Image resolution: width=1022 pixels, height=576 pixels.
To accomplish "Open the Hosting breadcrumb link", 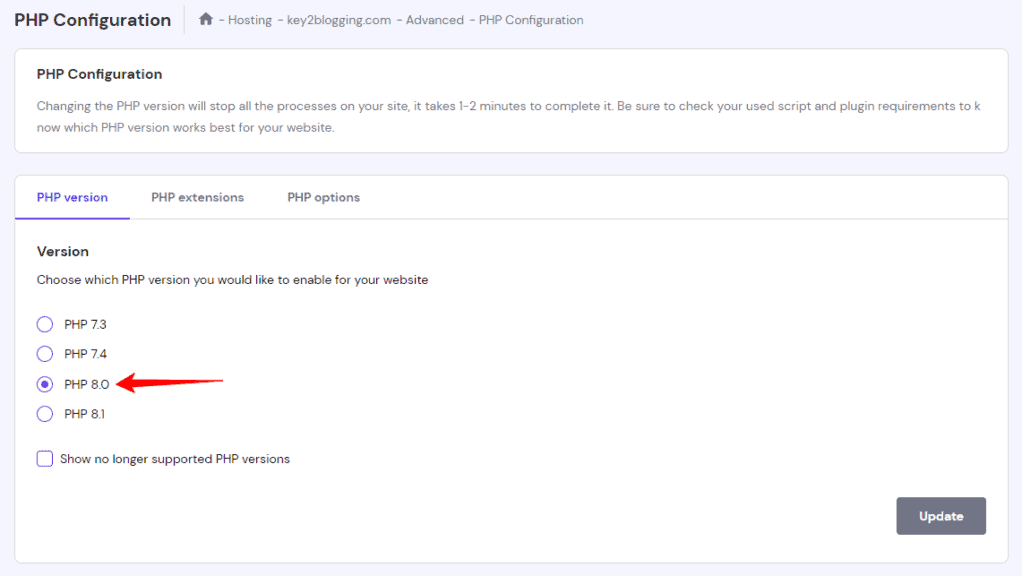I will (248, 19).
